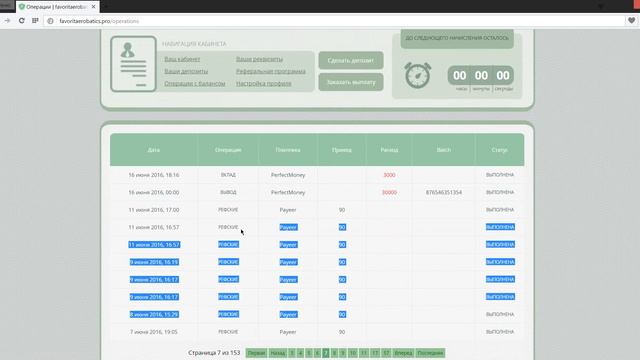Click the Статус column header
Viewport: 640px width, 360px height.
500,150
